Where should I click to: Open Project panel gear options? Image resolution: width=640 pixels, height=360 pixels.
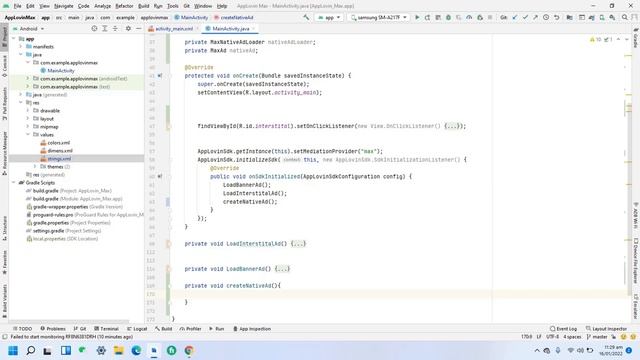[x=128, y=29]
